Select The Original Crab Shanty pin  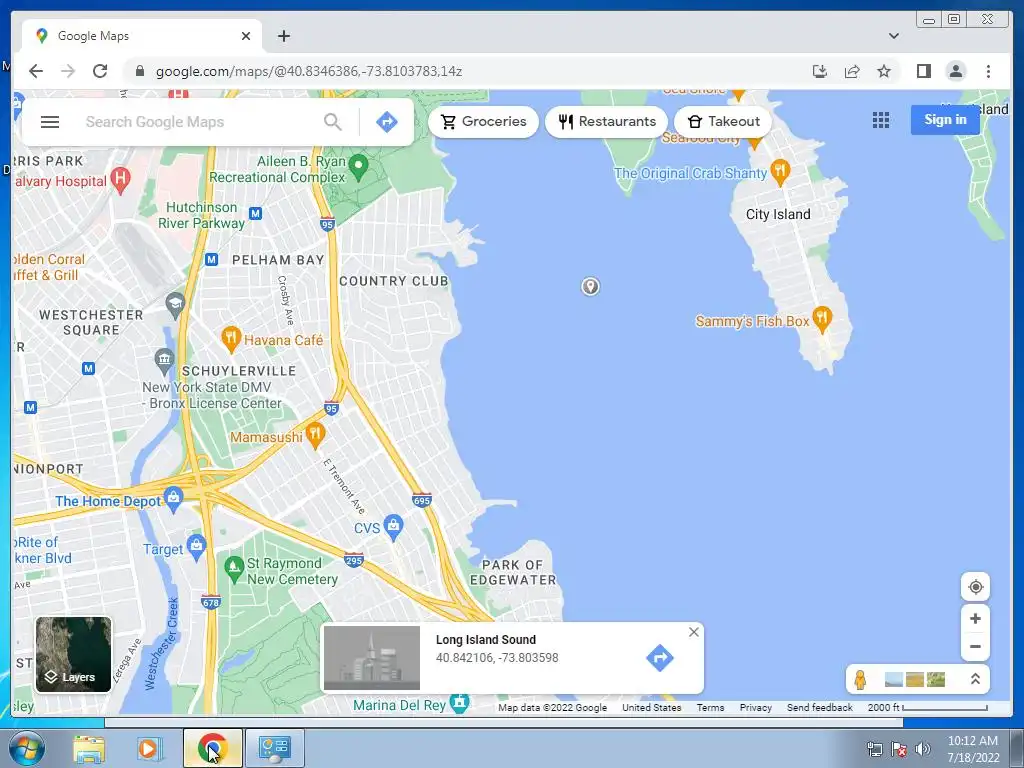(x=780, y=171)
